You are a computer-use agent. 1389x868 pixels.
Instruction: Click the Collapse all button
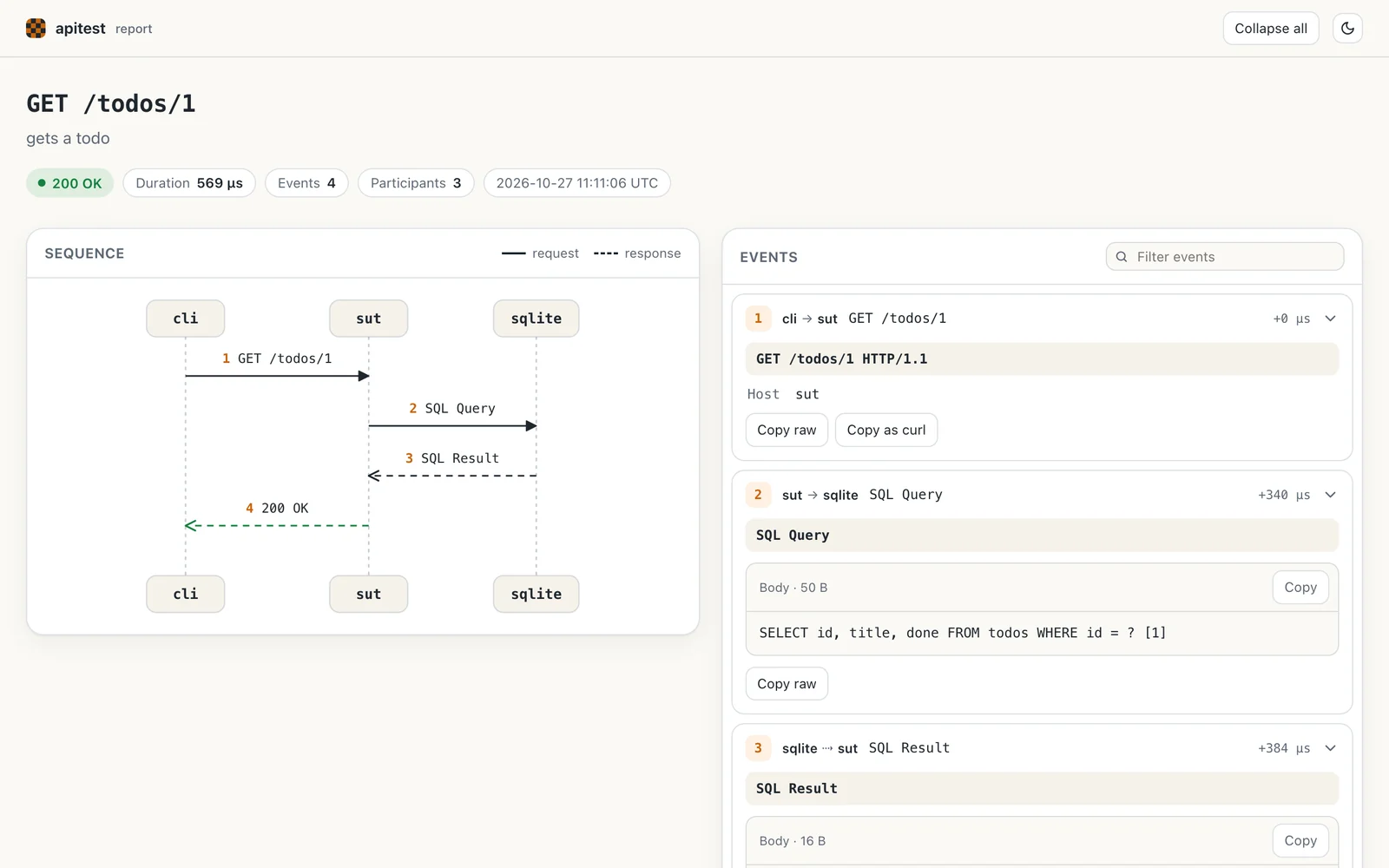point(1271,29)
